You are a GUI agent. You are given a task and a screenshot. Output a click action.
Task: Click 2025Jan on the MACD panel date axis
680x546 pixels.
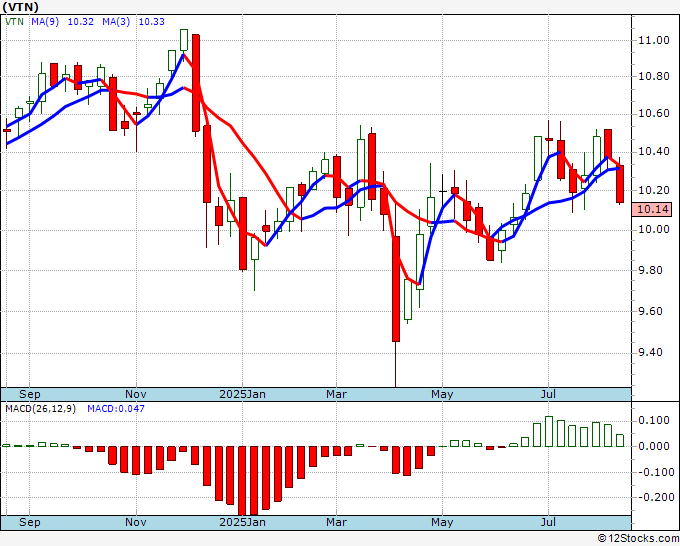242,522
